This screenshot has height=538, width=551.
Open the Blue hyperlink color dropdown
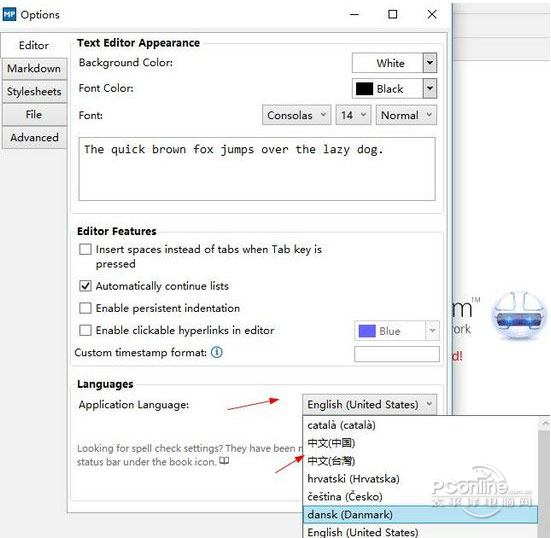coord(397,331)
